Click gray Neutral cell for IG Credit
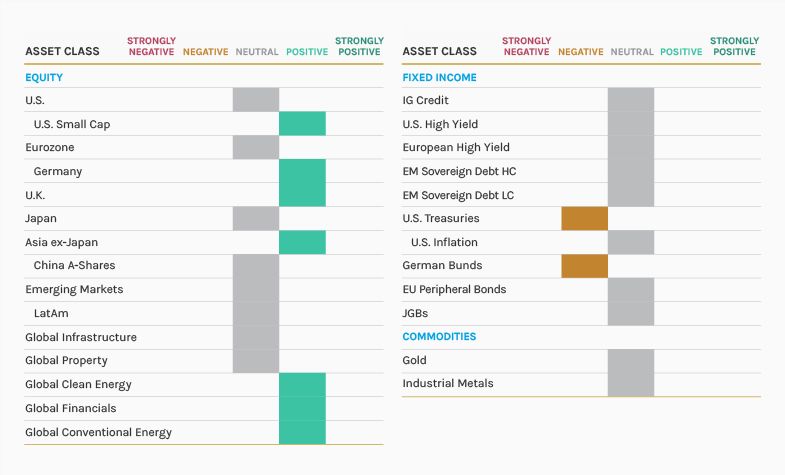This screenshot has width=785, height=475. [631, 100]
